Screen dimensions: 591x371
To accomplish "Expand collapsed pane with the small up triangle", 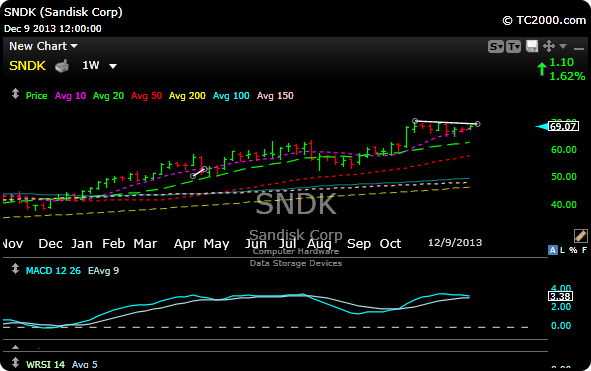I will click(15, 347).
